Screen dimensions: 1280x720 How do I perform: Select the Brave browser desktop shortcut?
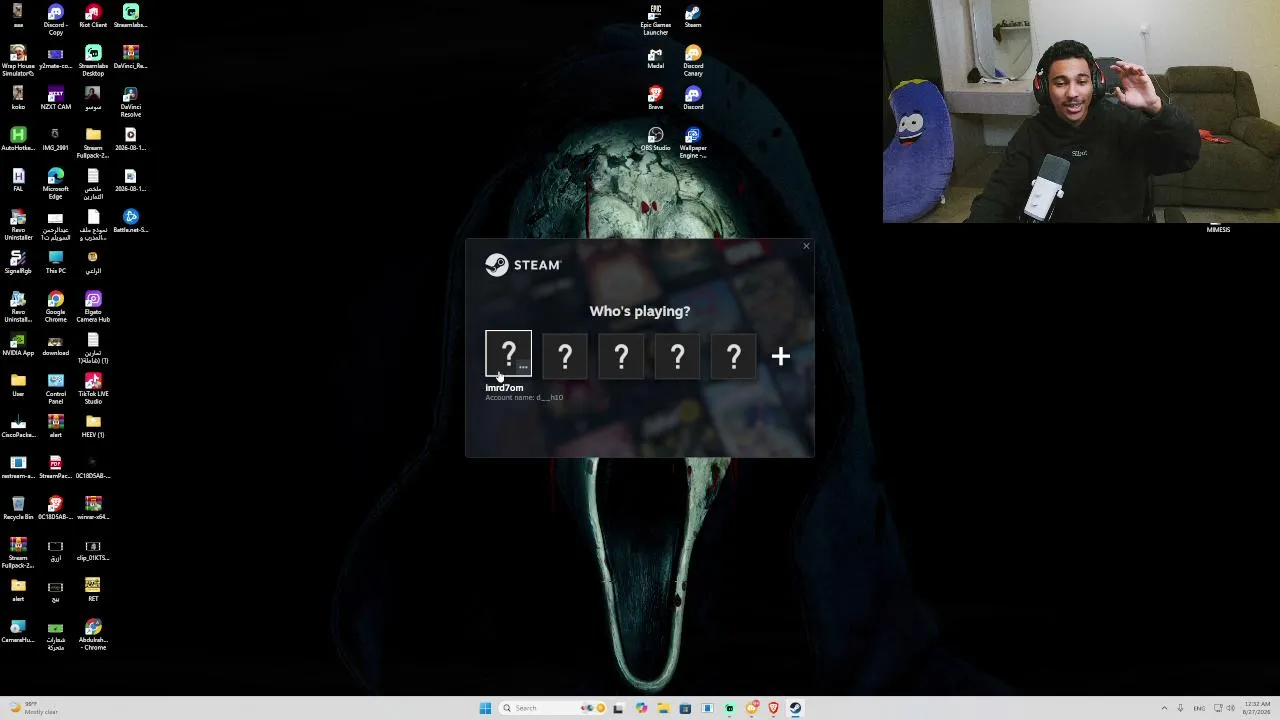point(655,98)
